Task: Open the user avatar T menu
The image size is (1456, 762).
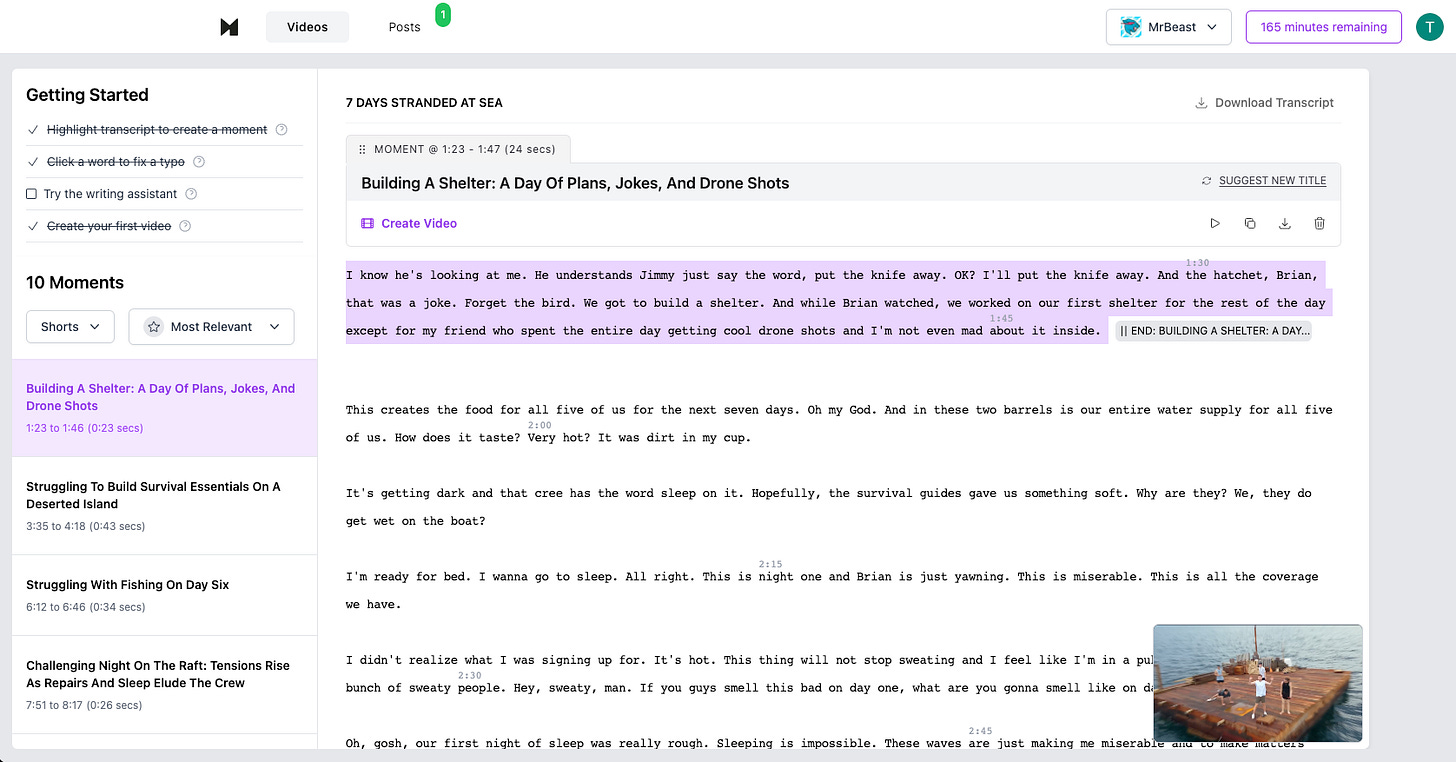Action: click(1429, 27)
